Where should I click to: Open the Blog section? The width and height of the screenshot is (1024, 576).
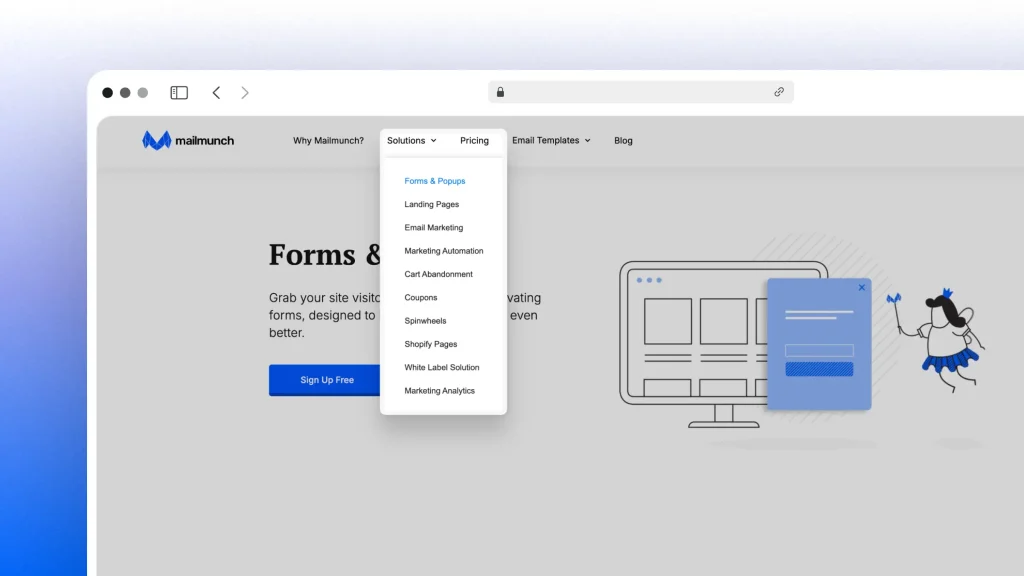point(623,140)
